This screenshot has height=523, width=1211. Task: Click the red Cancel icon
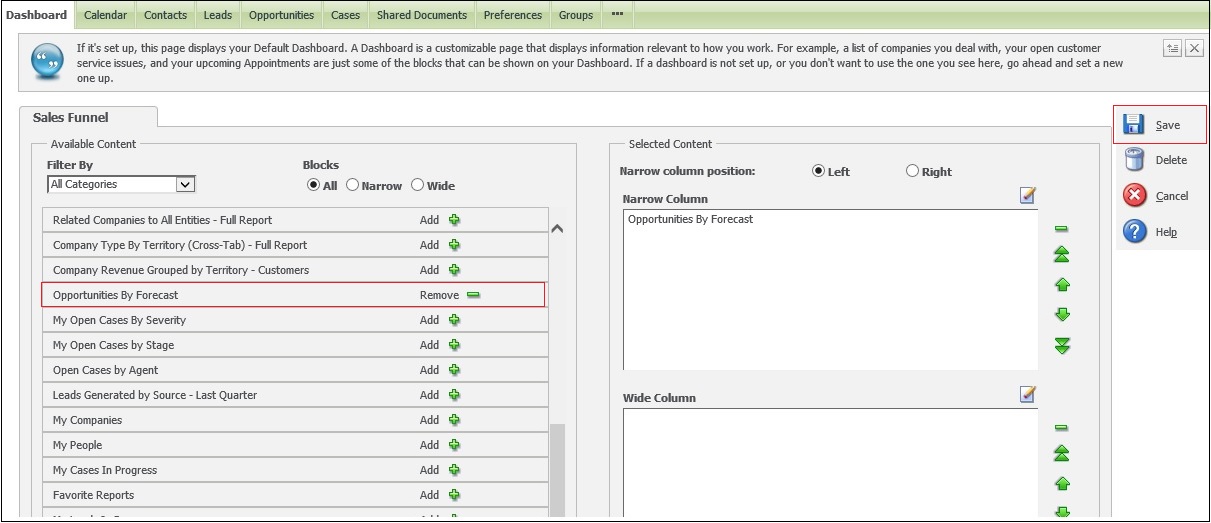[1134, 196]
